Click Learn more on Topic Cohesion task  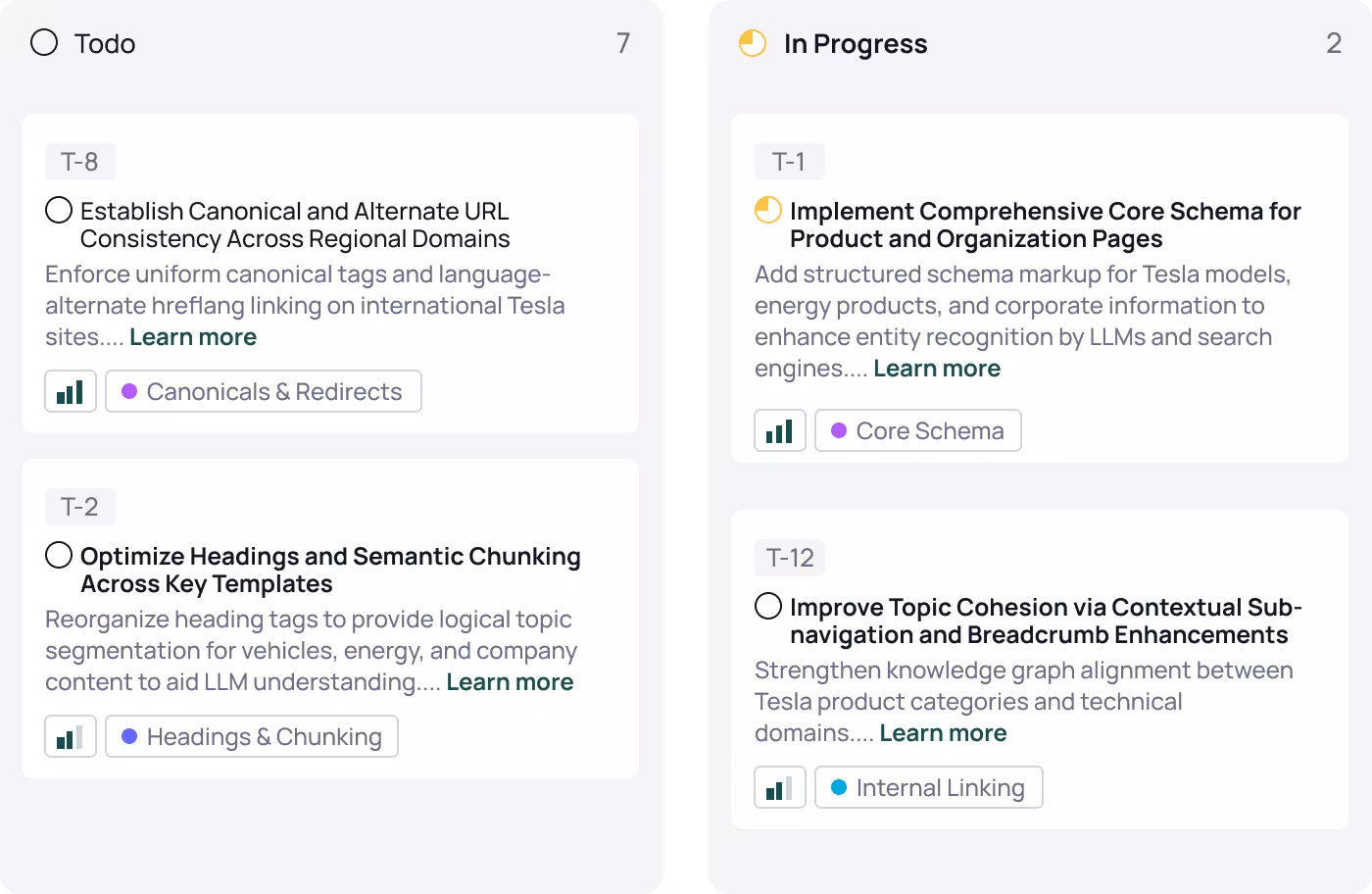point(943,733)
